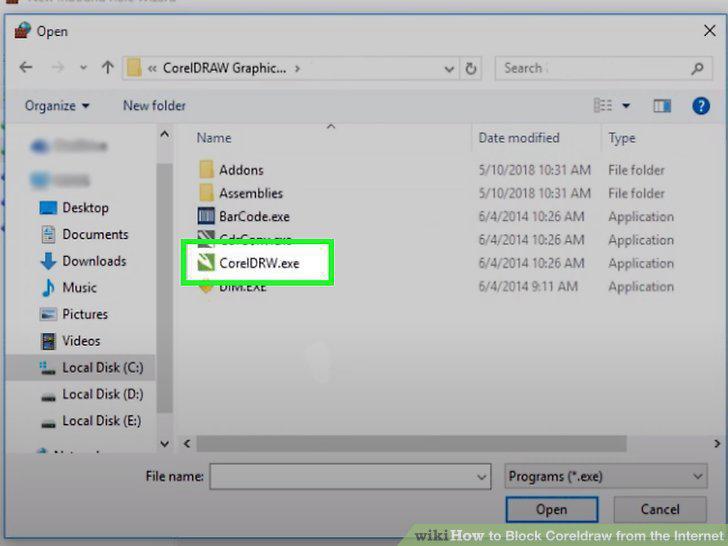Viewport: 728px width, 546px height.
Task: Sort files by Date modified column
Action: pos(519,138)
